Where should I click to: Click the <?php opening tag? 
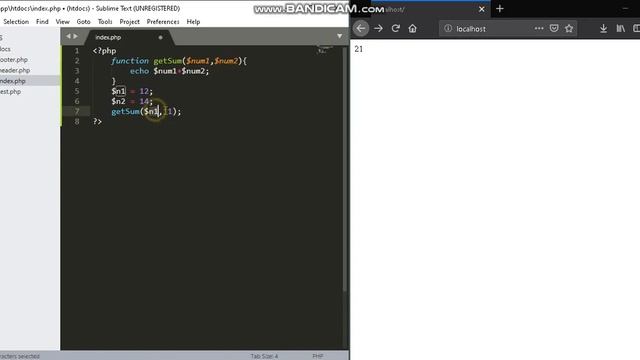104,51
